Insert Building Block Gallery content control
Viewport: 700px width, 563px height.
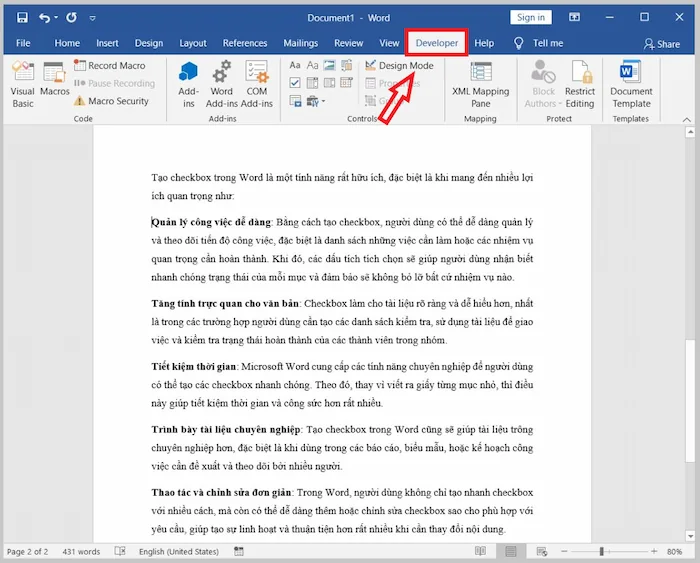click(347, 65)
